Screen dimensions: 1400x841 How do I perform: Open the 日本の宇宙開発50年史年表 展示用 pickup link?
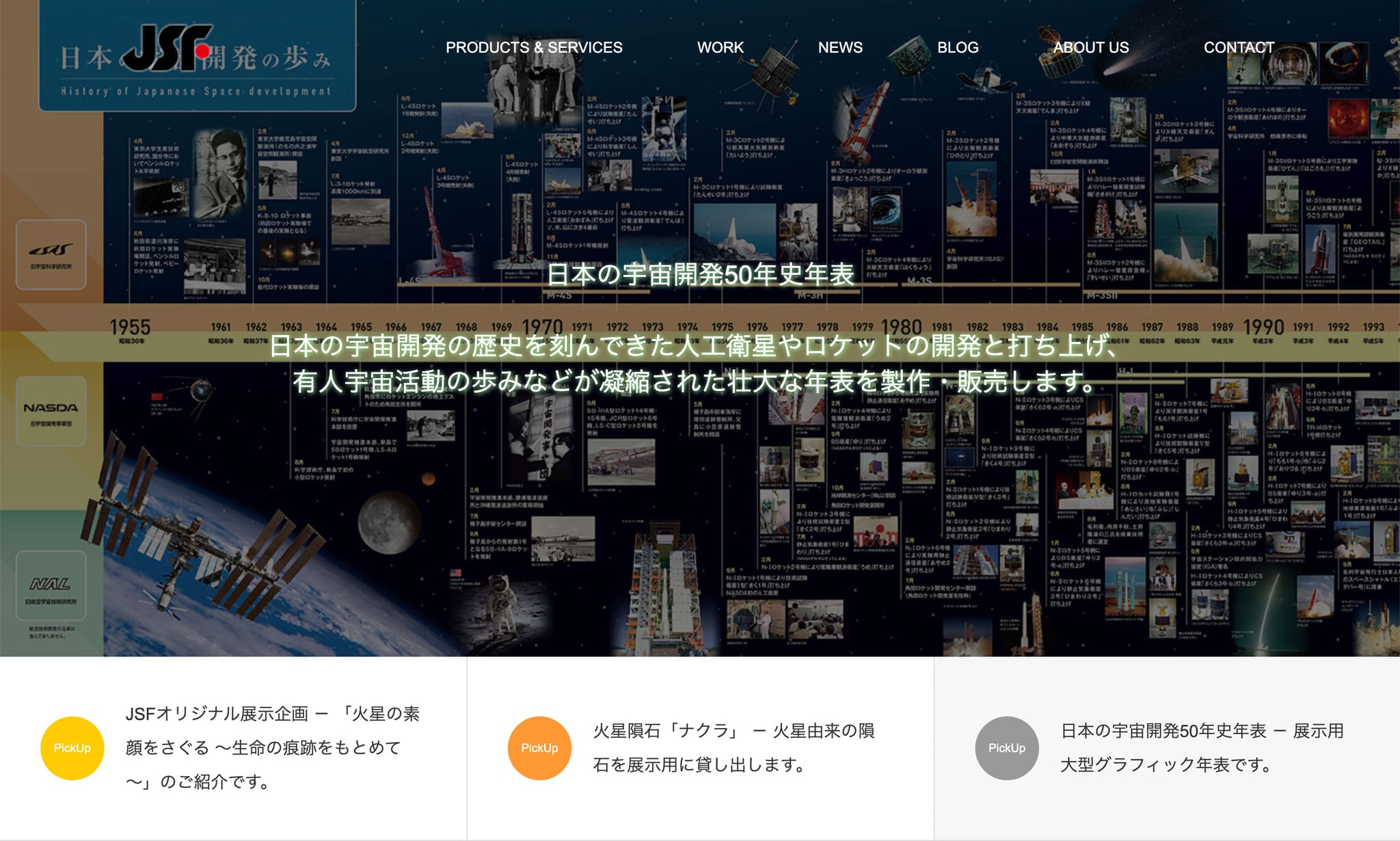[1202, 747]
